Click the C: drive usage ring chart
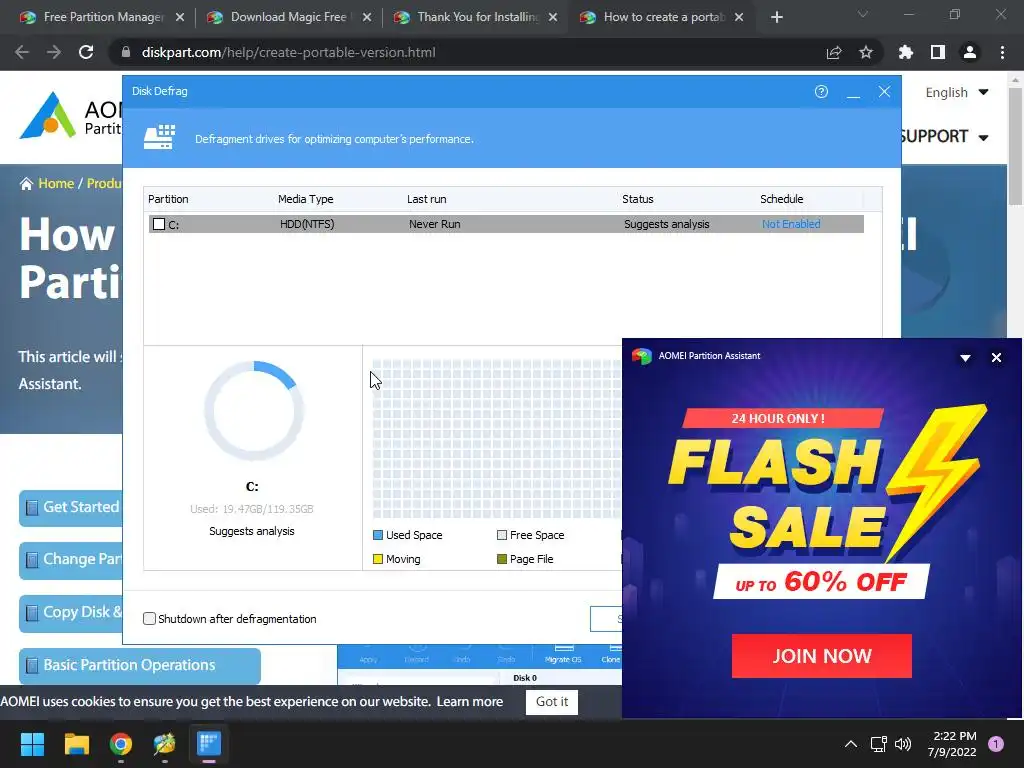Screen dimensions: 1024x768 253,411
